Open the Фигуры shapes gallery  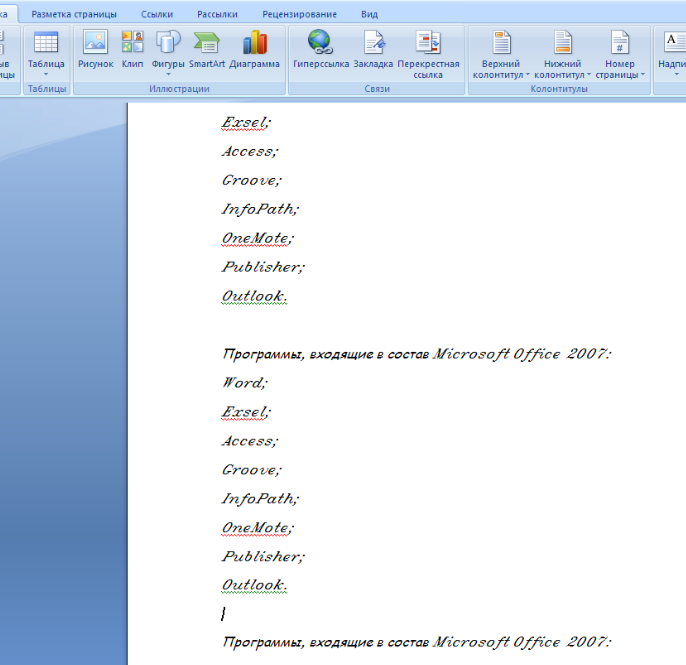[x=168, y=53]
